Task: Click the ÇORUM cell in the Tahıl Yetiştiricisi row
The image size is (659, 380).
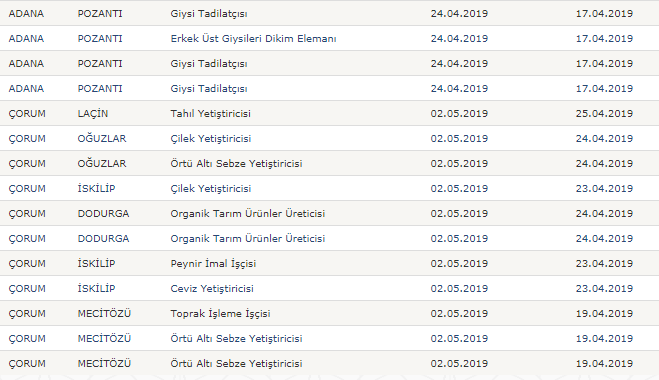Action: tap(27, 113)
